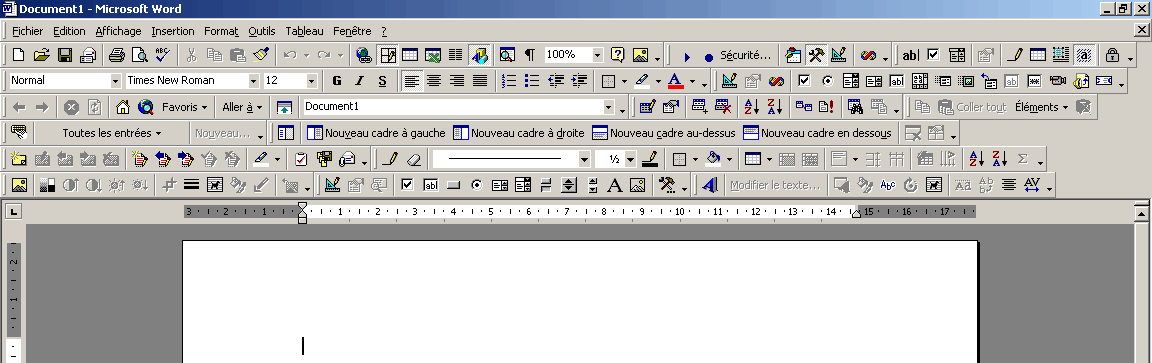Justify the paragraph text
Image resolution: width=1152 pixels, height=363 pixels.
[480, 81]
